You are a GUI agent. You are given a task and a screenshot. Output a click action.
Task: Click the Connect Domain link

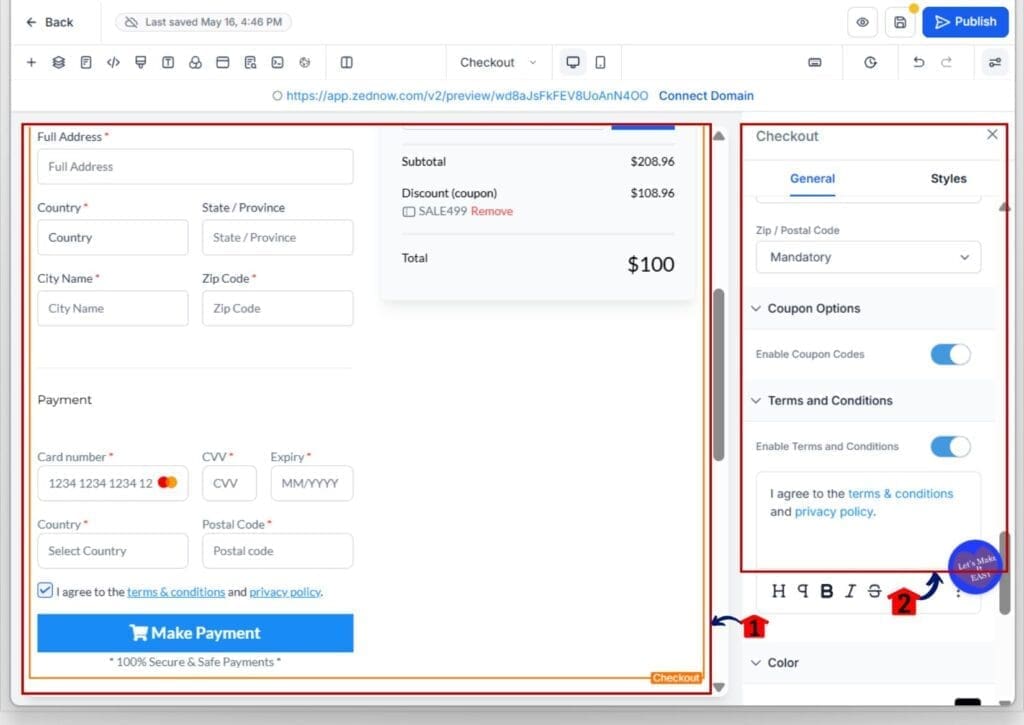click(706, 95)
